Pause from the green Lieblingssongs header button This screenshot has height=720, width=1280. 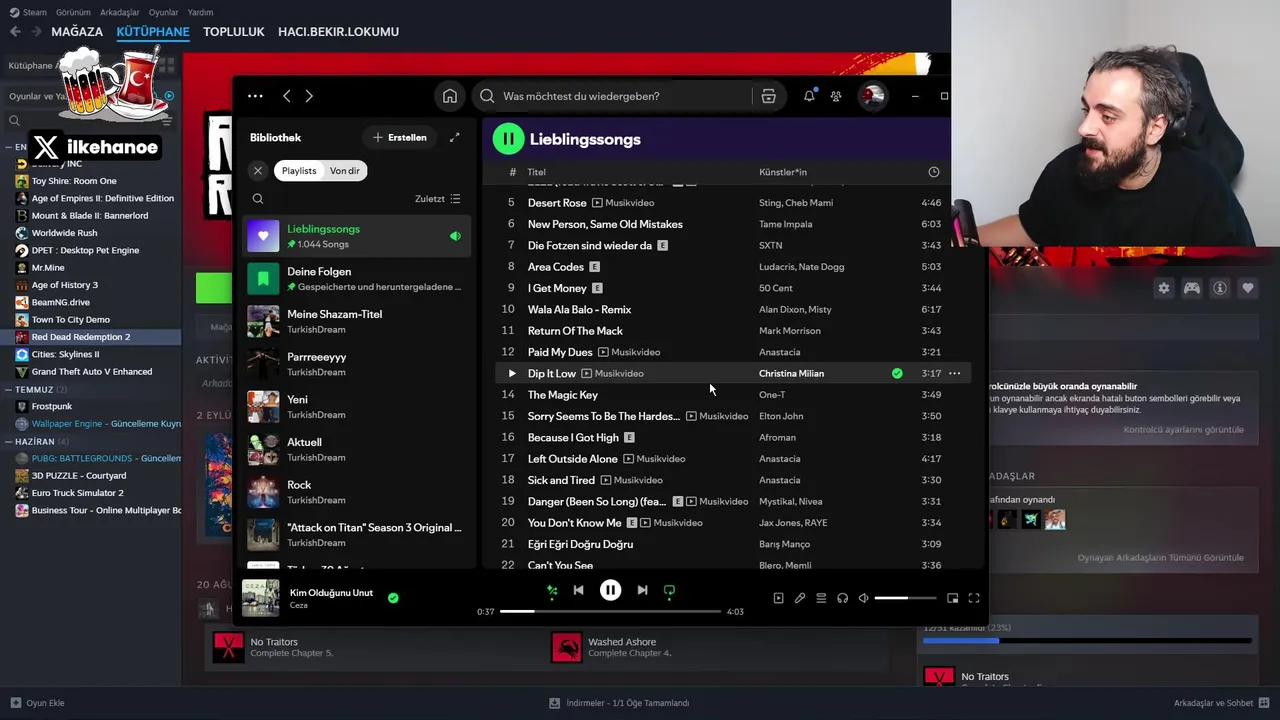508,139
